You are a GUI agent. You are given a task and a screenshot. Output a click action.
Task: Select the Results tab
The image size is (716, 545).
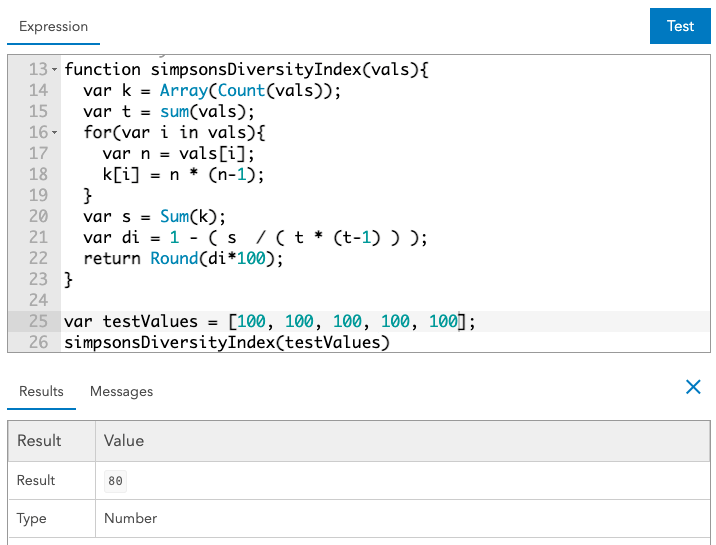41,391
